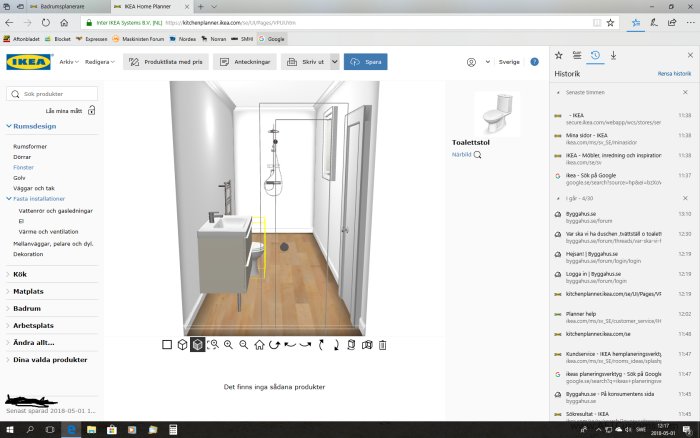700x438 pixels.
Task: Tilt the view downward arrow icon
Action: [336, 345]
